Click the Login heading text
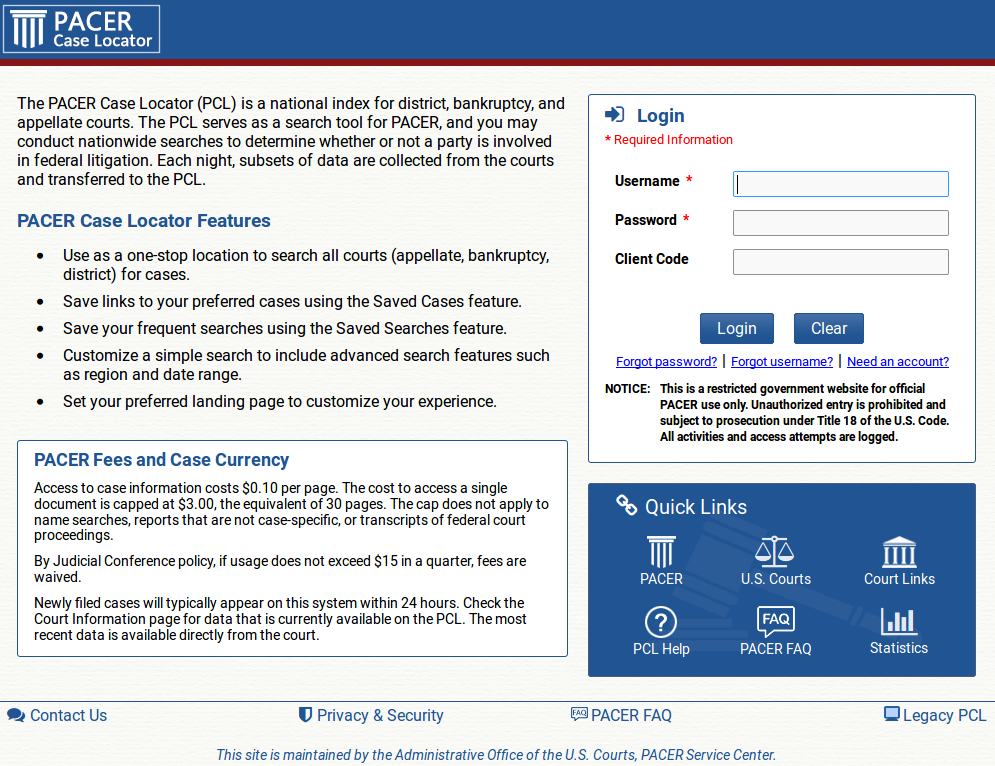Viewport: 995px width, 766px height. [x=661, y=116]
